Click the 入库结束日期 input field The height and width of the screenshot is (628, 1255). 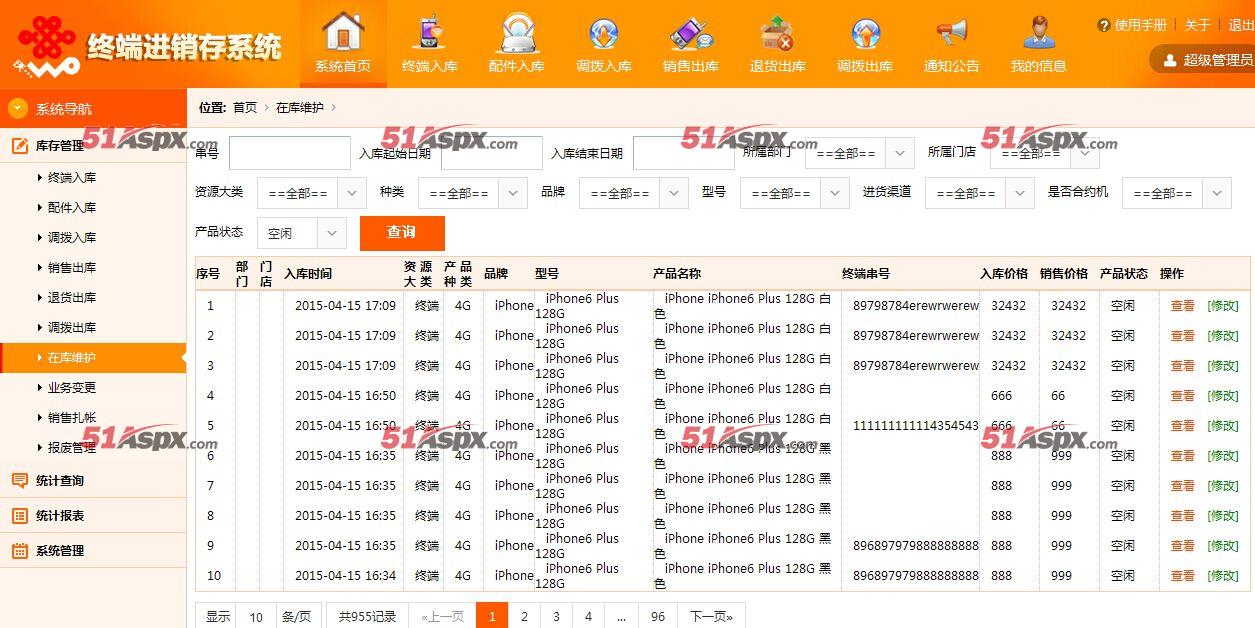pyautogui.click(x=684, y=153)
